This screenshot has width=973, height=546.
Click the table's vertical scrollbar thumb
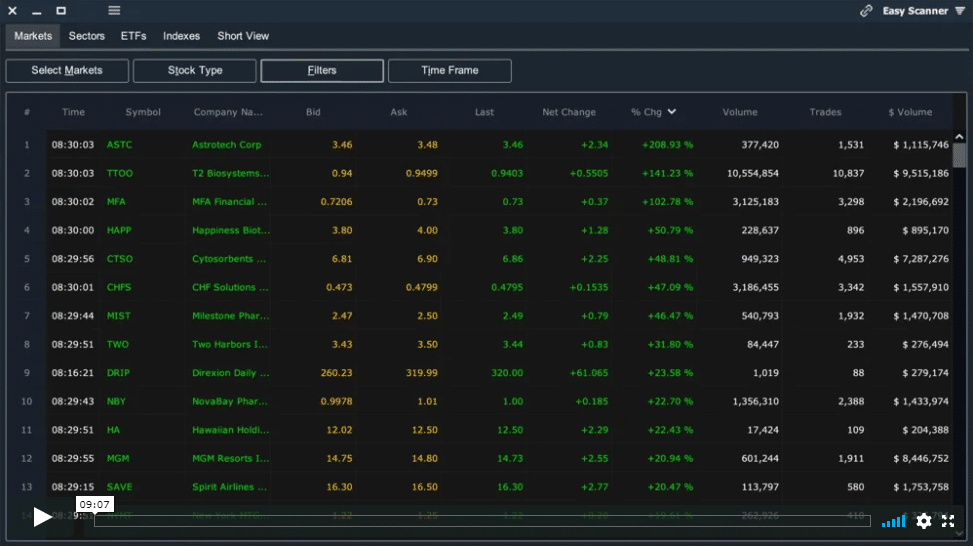(x=959, y=155)
